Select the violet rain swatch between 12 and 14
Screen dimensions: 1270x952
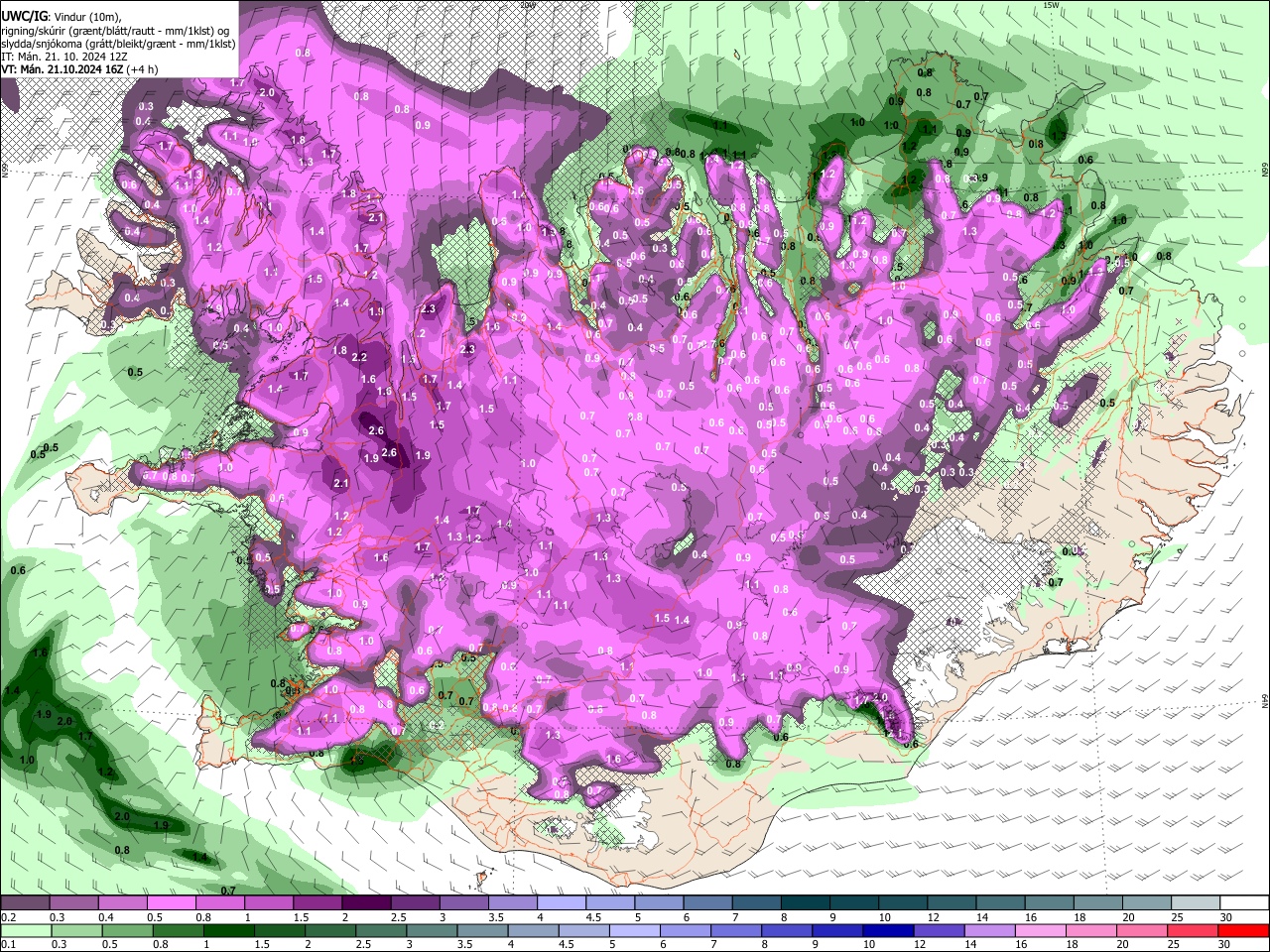pos(939,931)
